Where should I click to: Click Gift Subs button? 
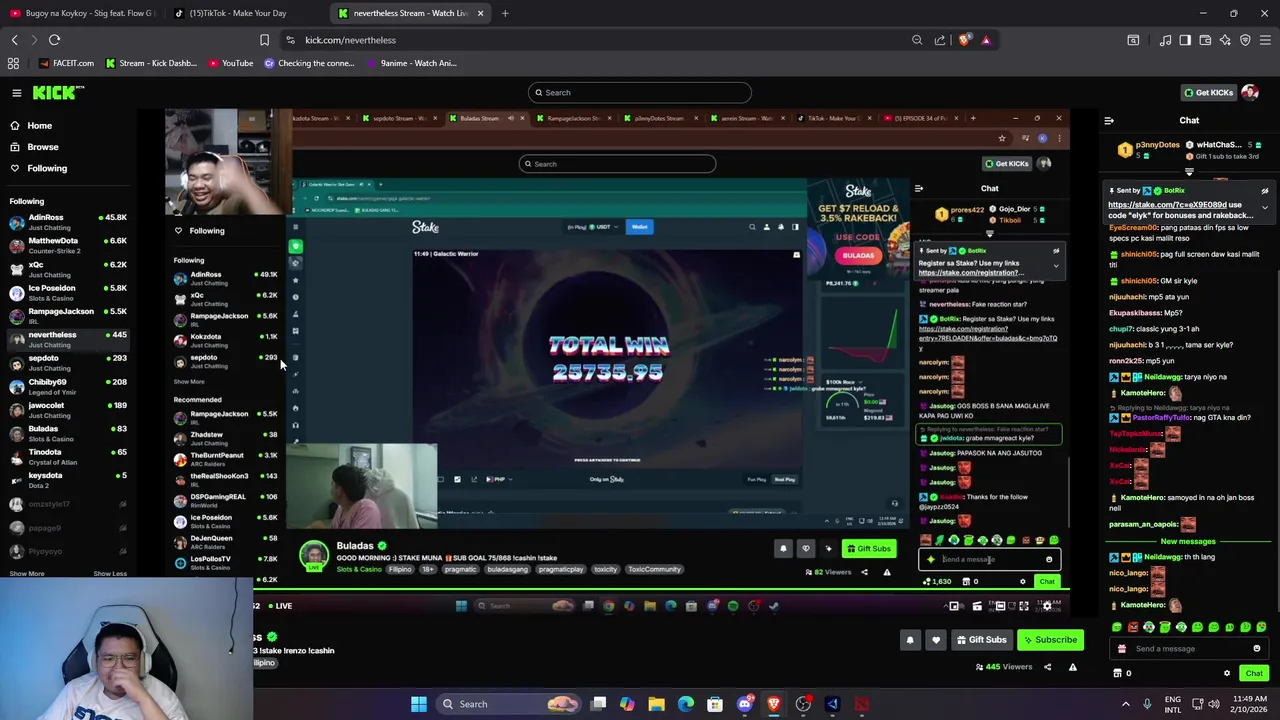point(980,640)
